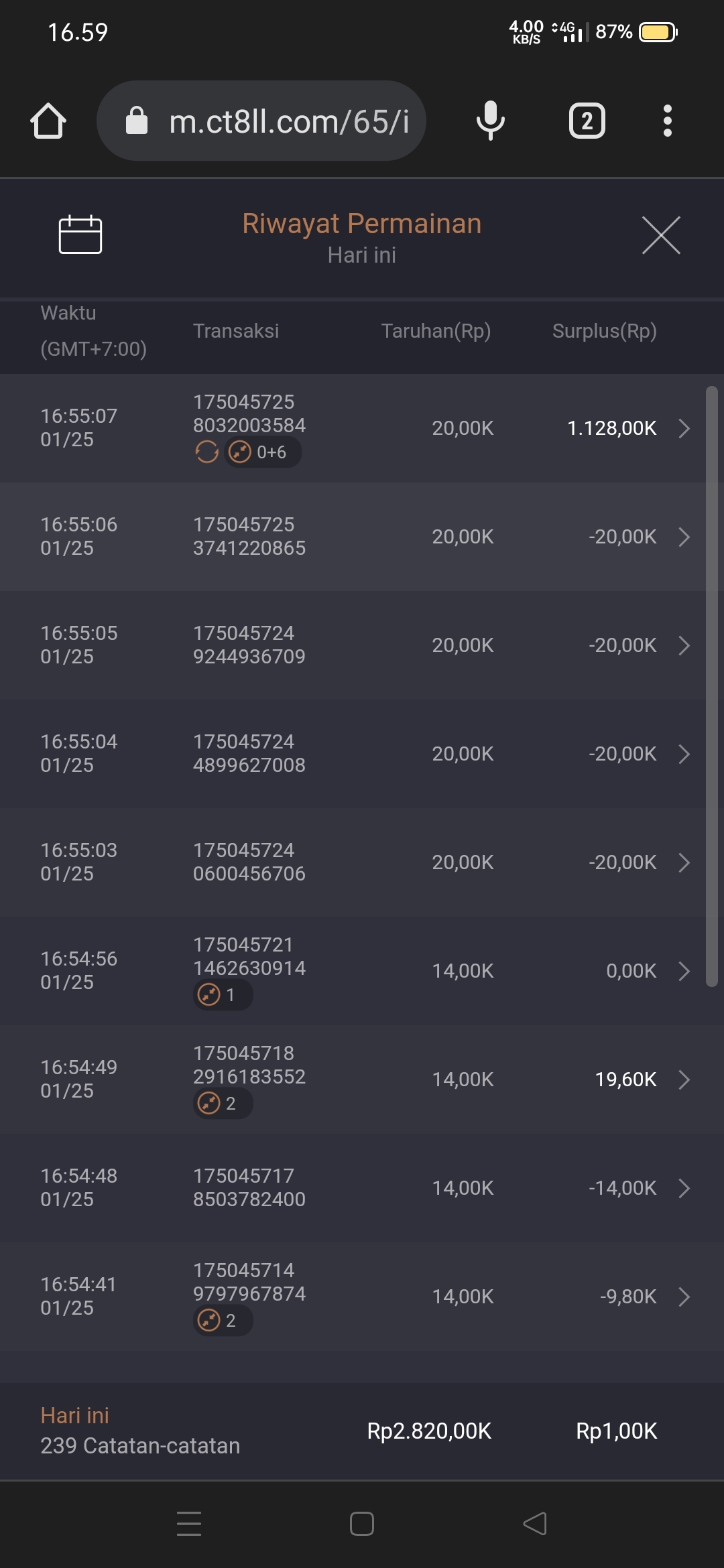Image resolution: width=724 pixels, height=1568 pixels.
Task: Open details chevron for the -9,80K row
Action: click(684, 1297)
